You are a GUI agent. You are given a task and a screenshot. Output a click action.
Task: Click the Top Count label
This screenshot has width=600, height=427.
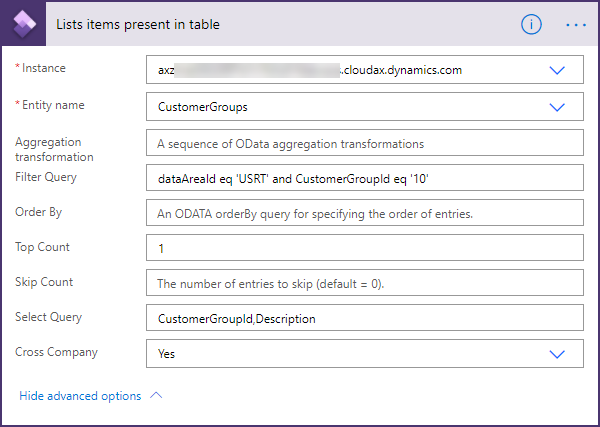point(42,247)
